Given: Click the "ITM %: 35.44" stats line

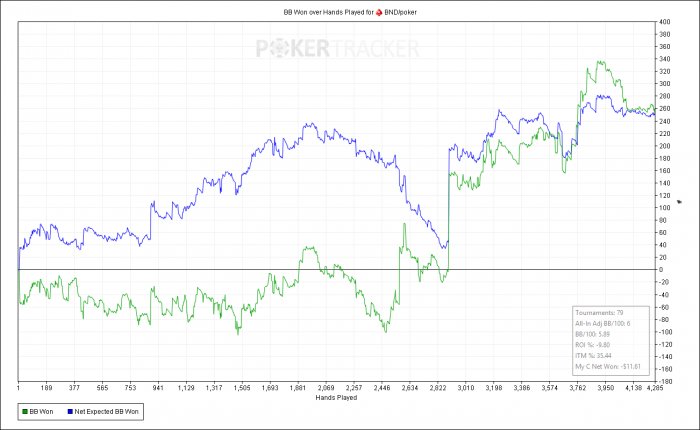Looking at the screenshot, I should click(x=593, y=355).
